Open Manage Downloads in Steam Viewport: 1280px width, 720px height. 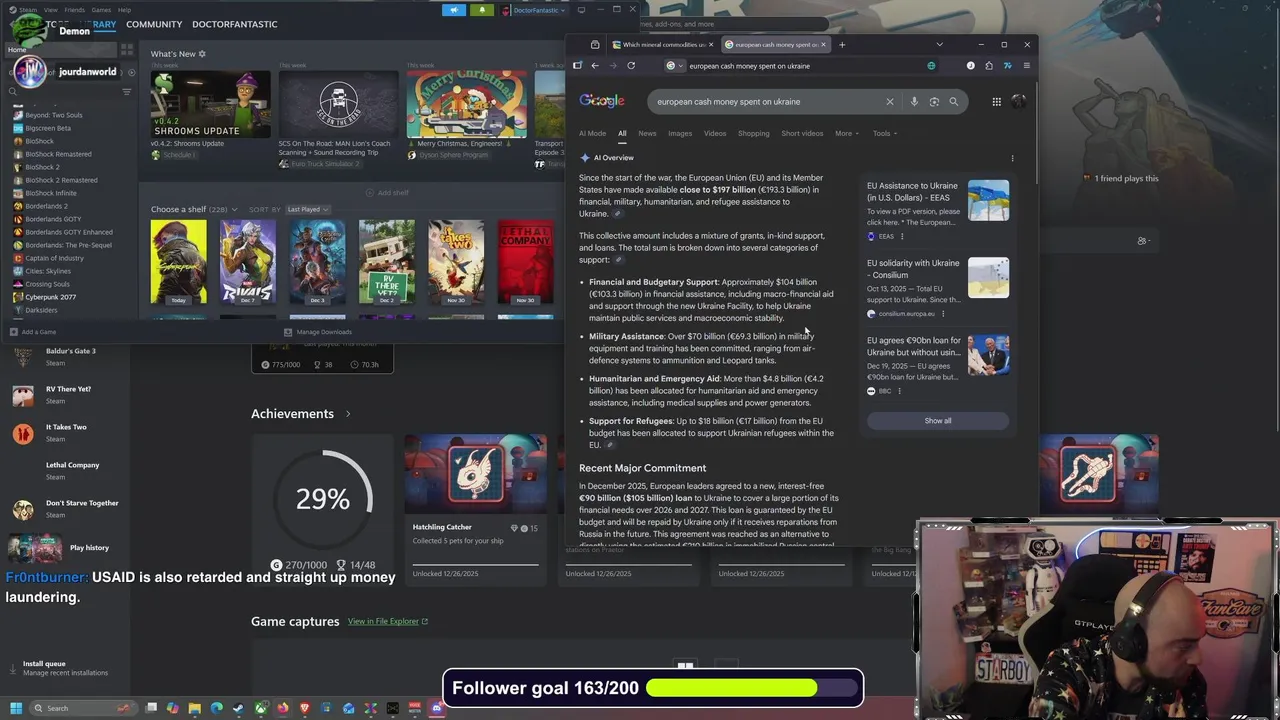click(x=318, y=332)
